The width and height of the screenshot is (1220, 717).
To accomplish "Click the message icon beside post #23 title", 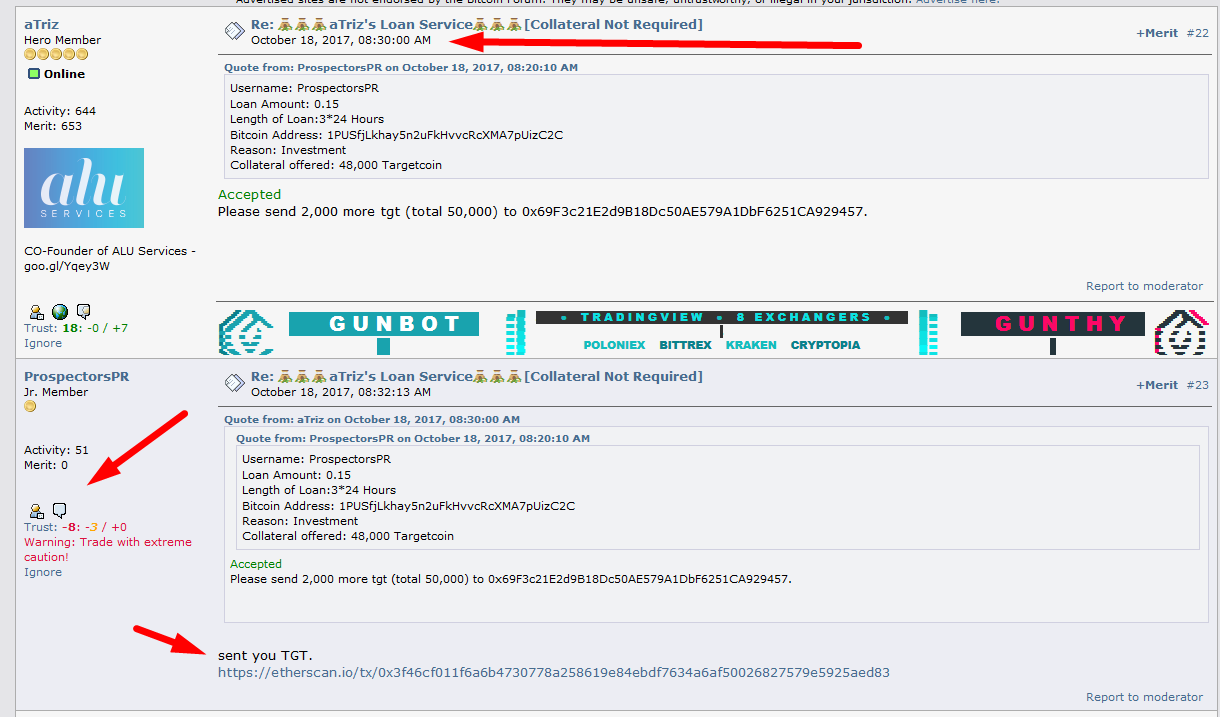I will coord(234,383).
